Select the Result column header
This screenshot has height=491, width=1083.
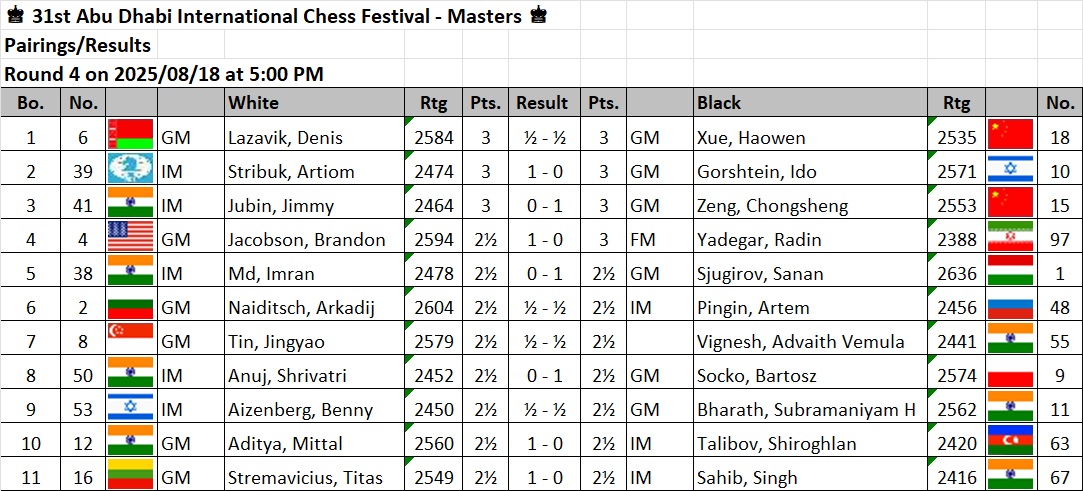pyautogui.click(x=542, y=103)
